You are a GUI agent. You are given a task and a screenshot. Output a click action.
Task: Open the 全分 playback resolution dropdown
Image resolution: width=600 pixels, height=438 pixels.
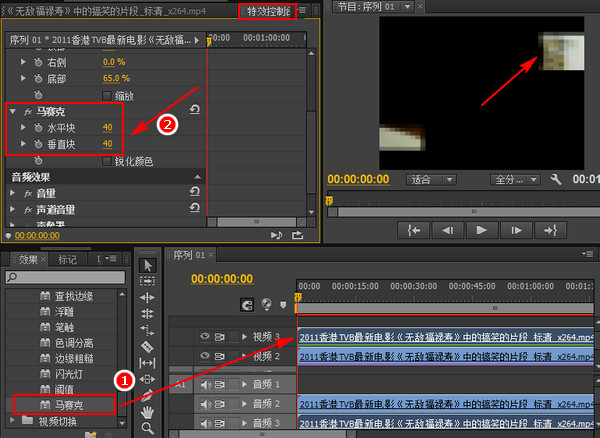(x=515, y=179)
